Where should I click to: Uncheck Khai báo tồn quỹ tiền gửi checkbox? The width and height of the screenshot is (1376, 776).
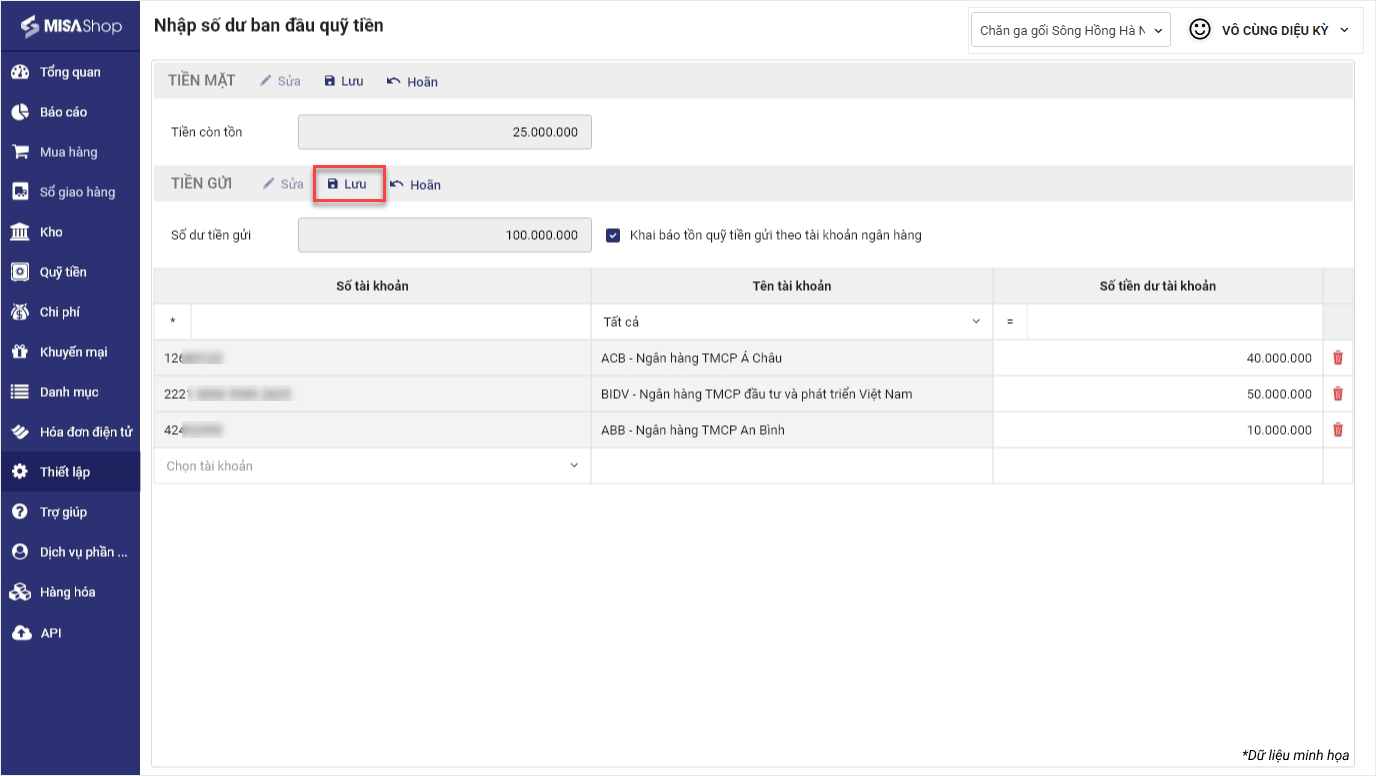614,236
